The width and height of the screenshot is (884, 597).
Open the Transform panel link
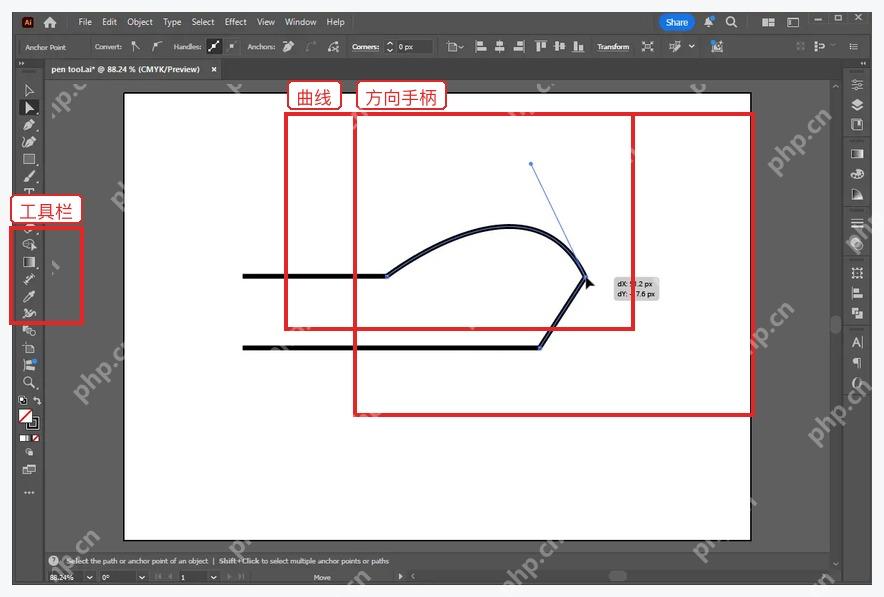[x=613, y=47]
